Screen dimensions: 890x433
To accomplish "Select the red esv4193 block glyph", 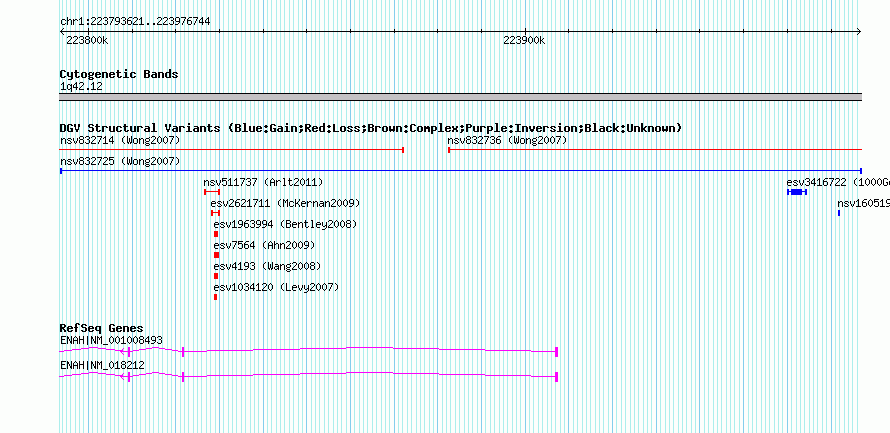I will (216, 276).
